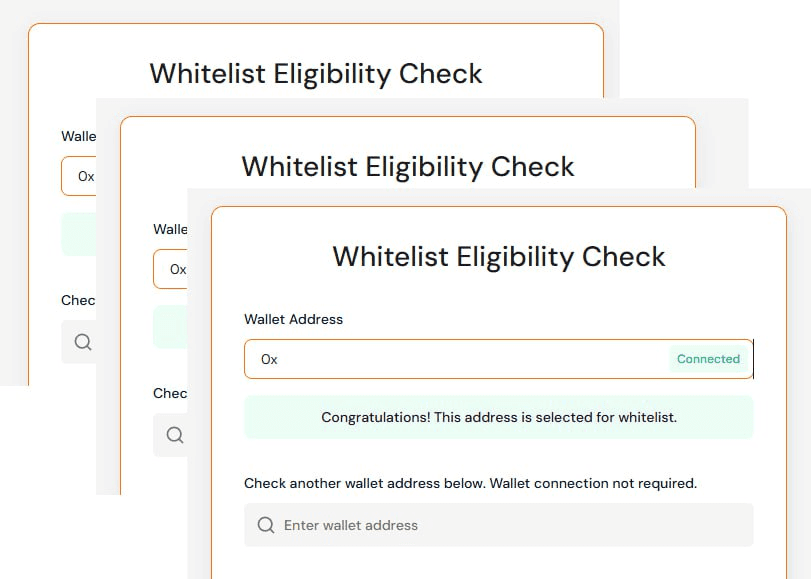Focus the middle card's 0x wallet field
This screenshot has width=811, height=579.
pyautogui.click(x=172, y=269)
